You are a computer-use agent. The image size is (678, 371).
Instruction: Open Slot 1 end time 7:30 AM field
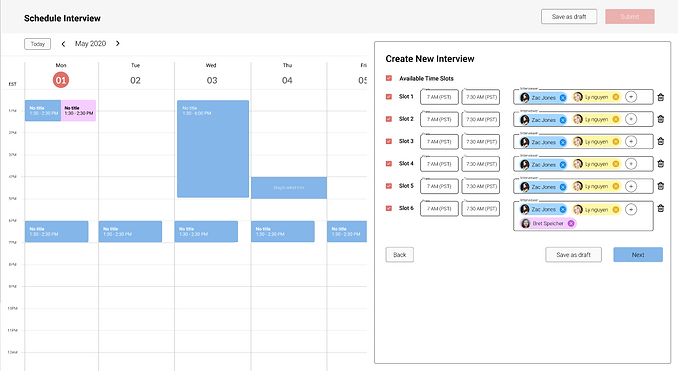point(481,97)
